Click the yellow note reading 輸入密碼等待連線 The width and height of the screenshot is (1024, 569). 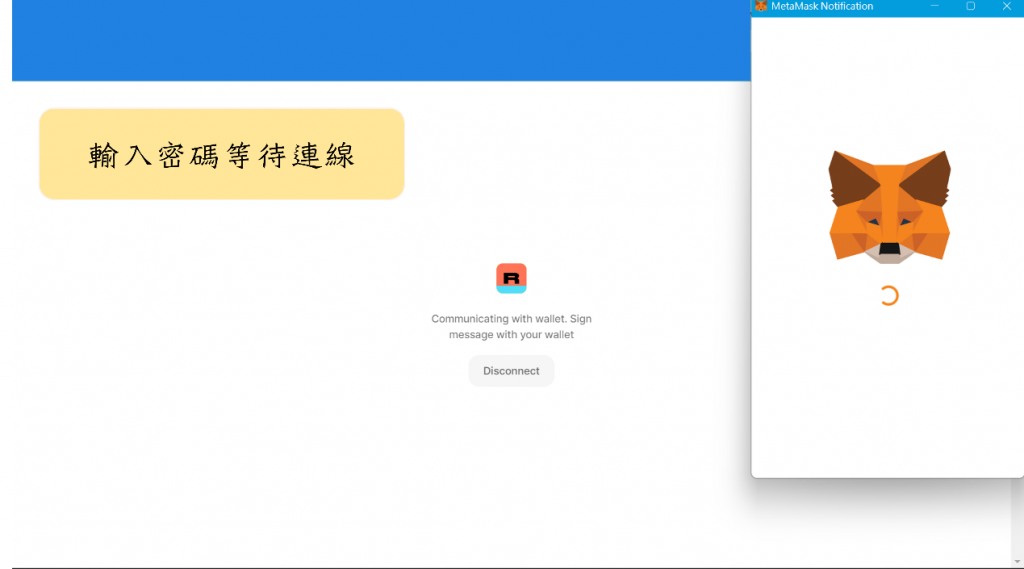pyautogui.click(x=221, y=154)
